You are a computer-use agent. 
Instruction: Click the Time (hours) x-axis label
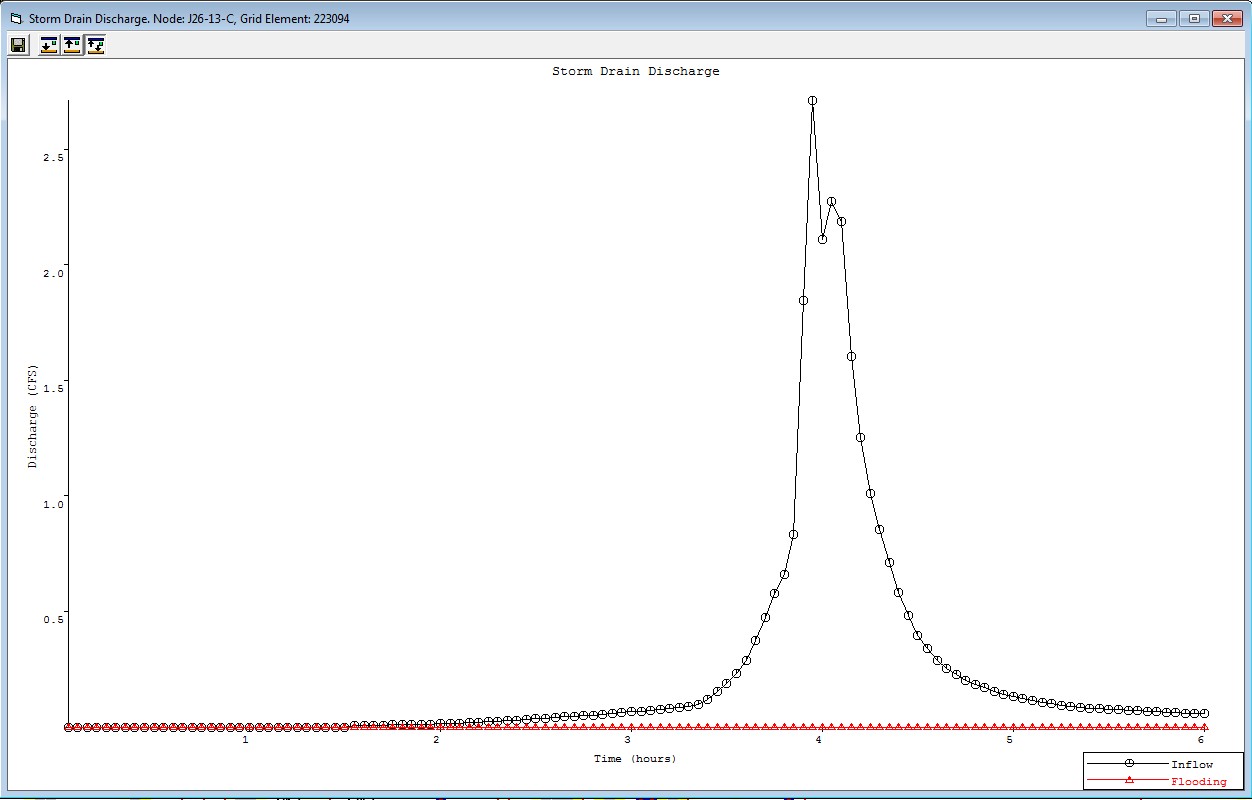pos(635,759)
